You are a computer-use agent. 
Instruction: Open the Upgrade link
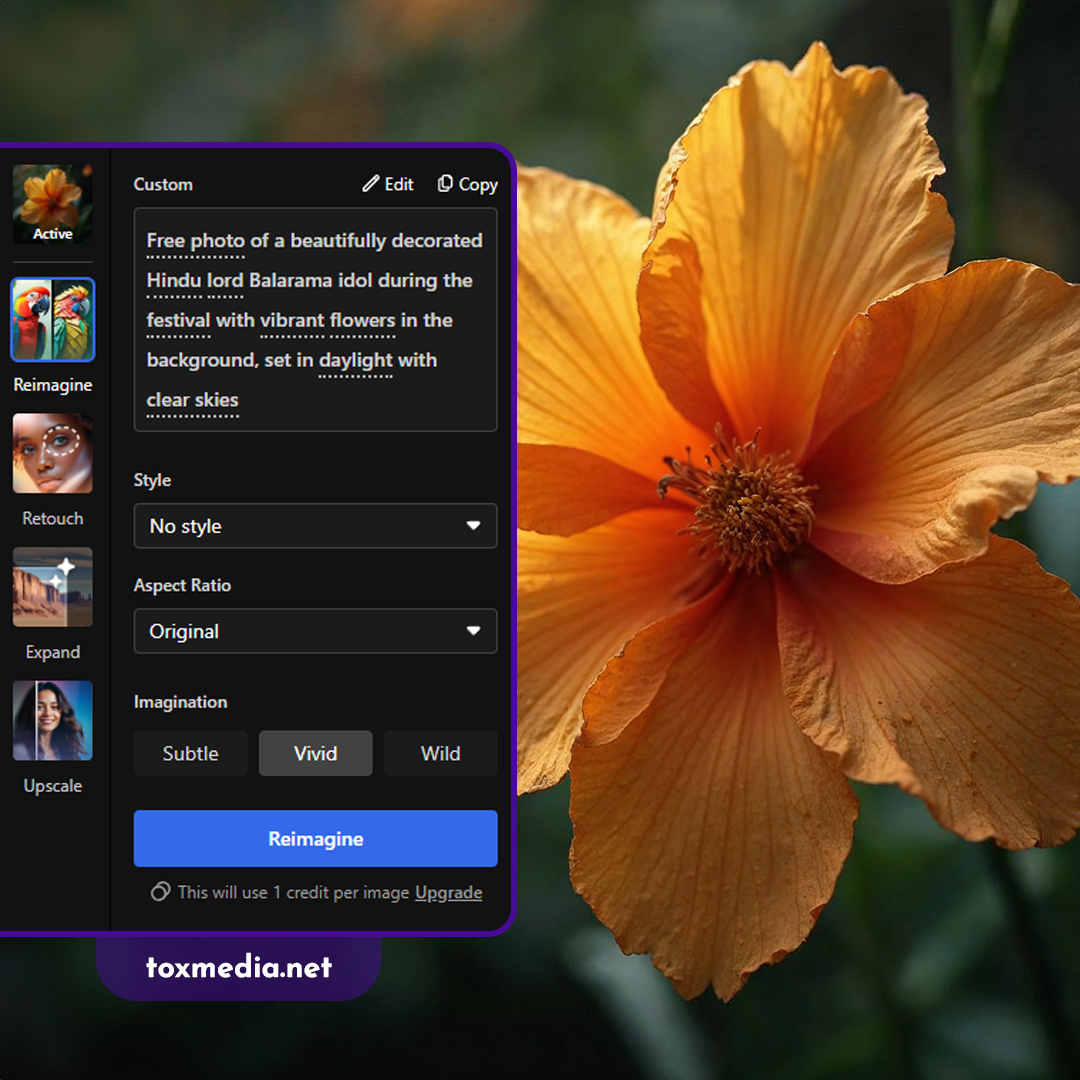[x=448, y=893]
